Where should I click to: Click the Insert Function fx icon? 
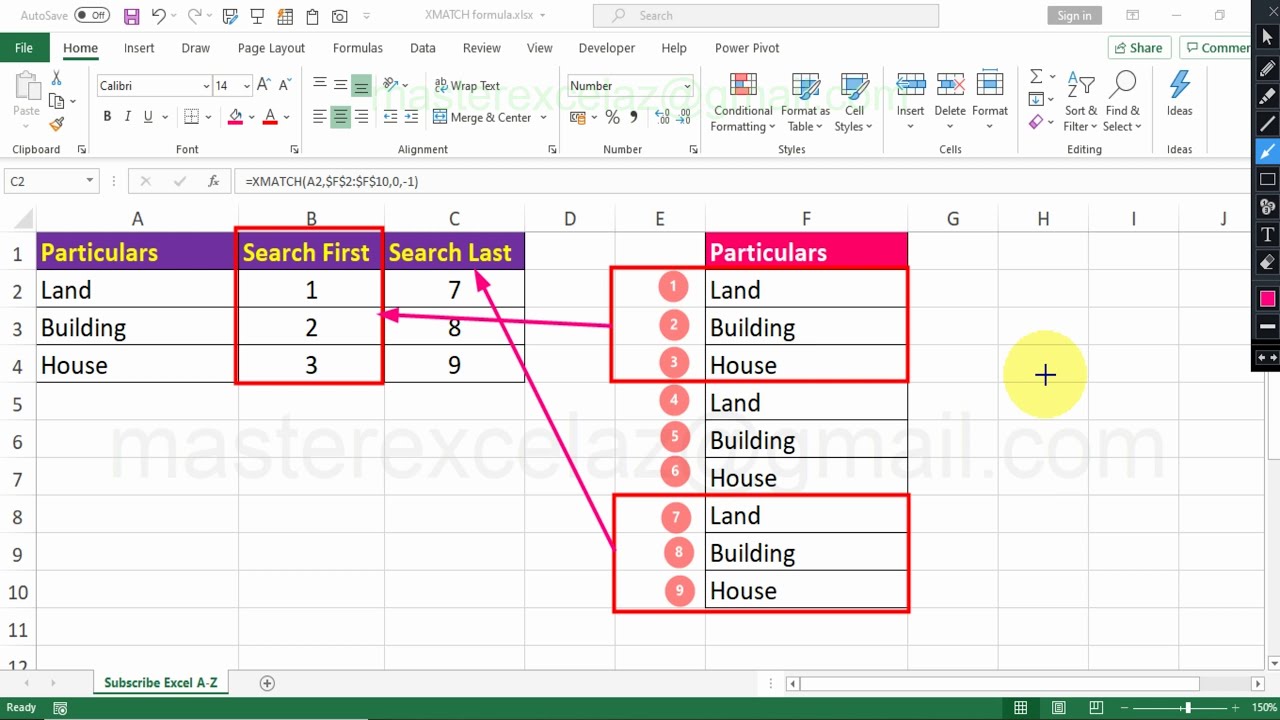(x=213, y=181)
